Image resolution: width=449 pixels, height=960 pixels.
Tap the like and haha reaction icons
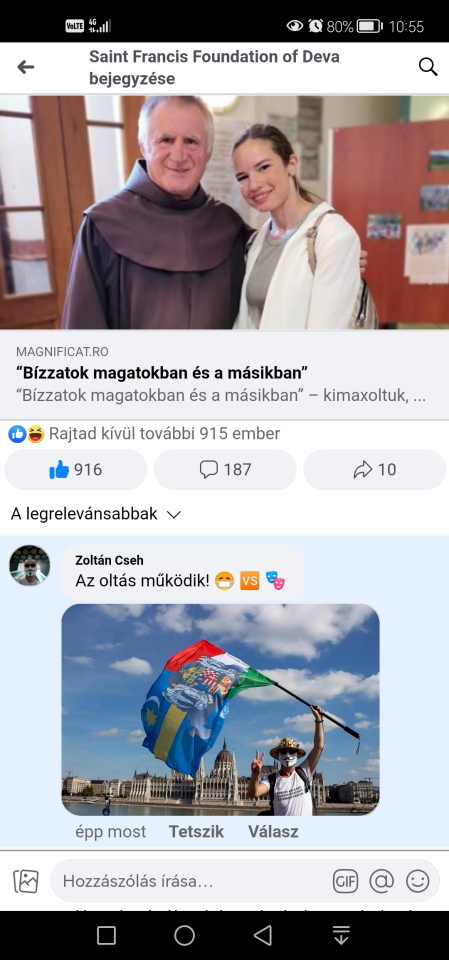tap(26, 434)
